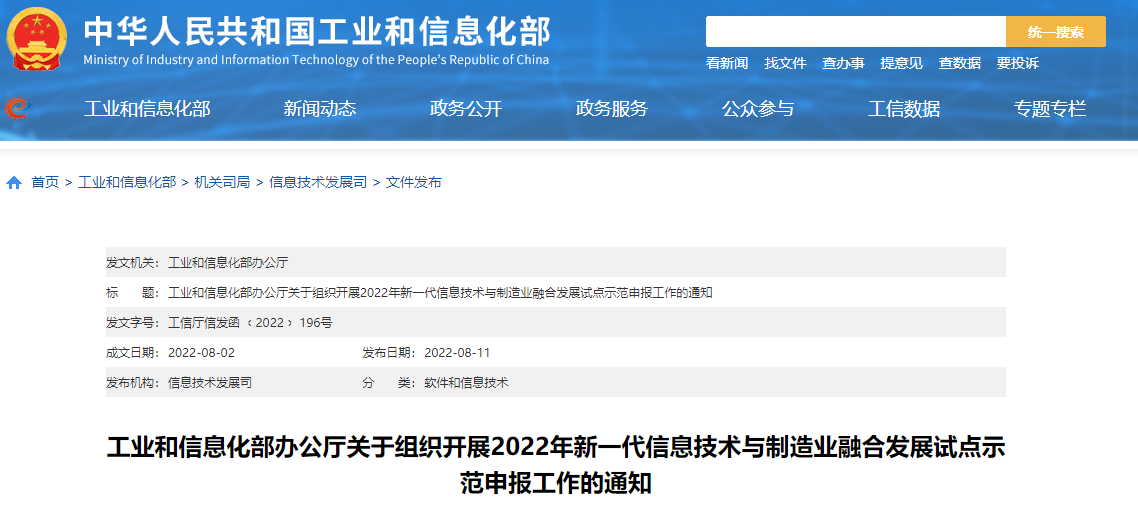Click the home icon in breadcrumb
The image size is (1138, 521).
14,183
